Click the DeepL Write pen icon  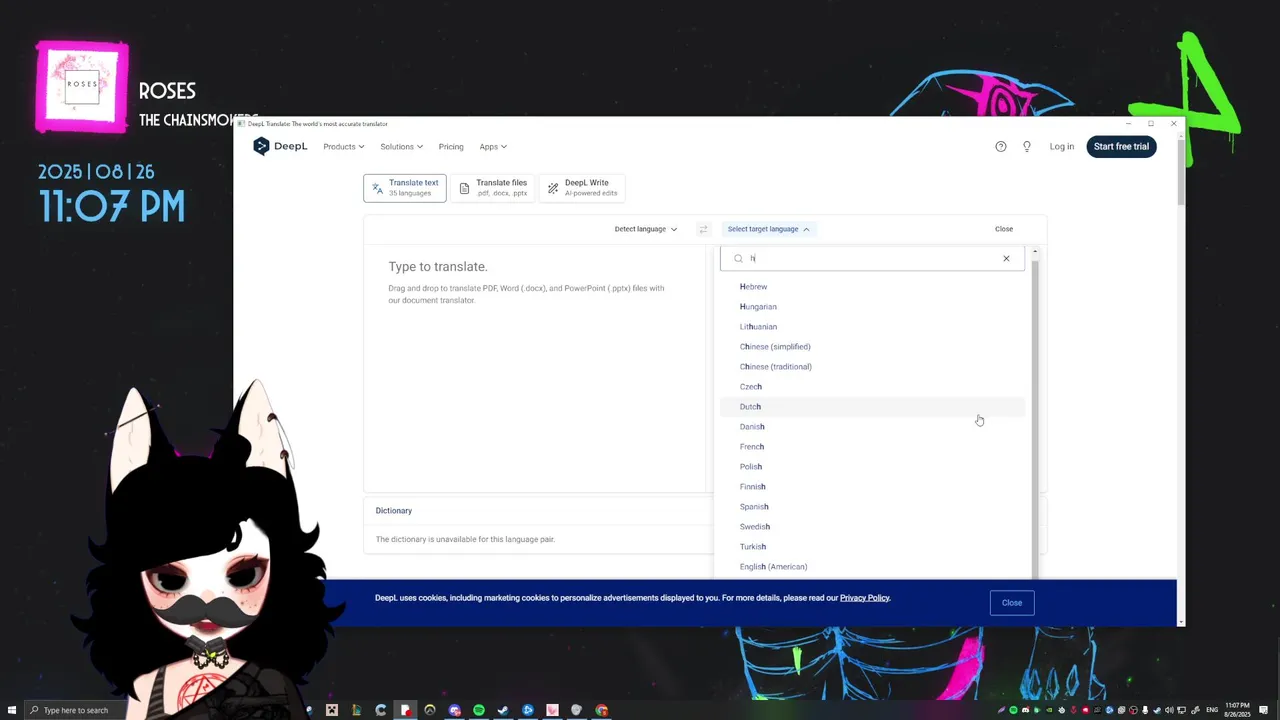[x=553, y=188]
